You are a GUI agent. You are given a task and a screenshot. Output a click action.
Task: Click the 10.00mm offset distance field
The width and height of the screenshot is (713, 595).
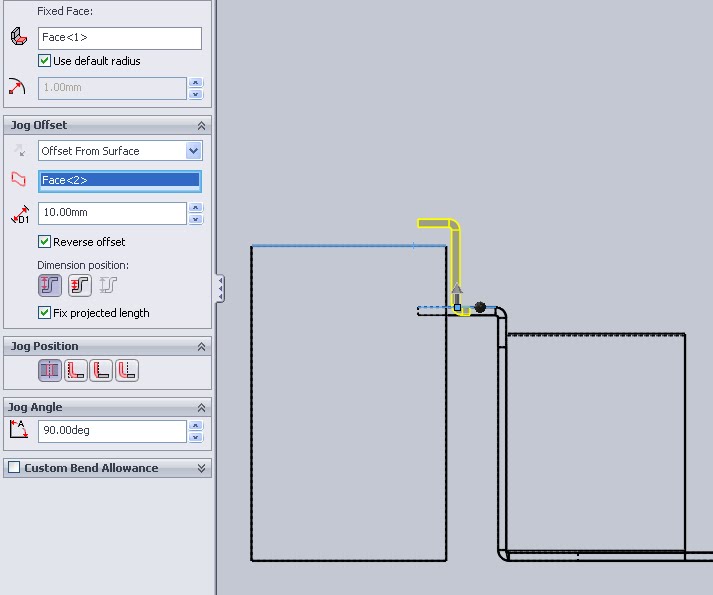point(112,213)
